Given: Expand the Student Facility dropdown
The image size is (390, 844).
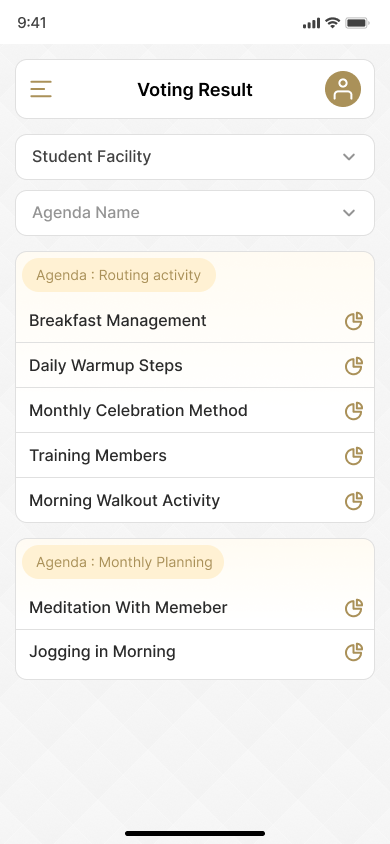Looking at the screenshot, I should pos(195,157).
